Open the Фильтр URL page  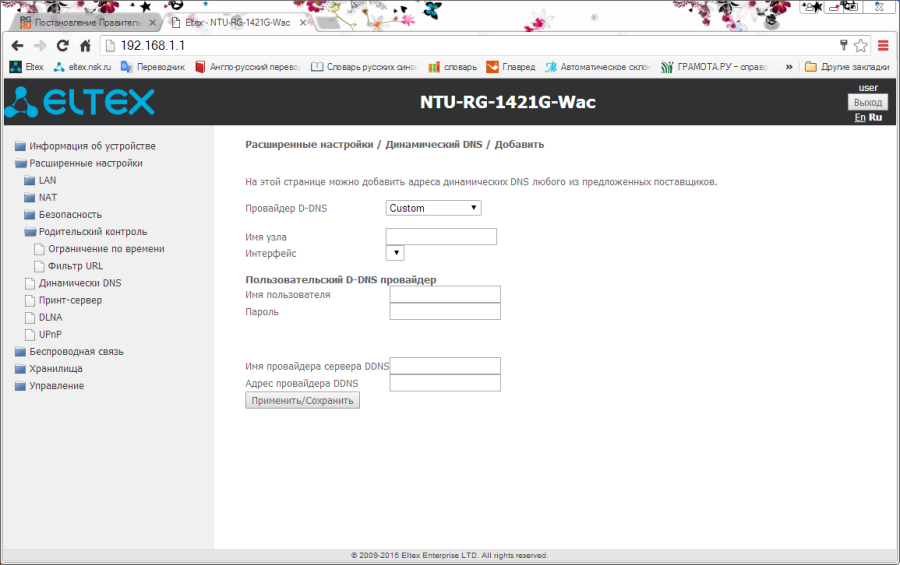coord(68,266)
